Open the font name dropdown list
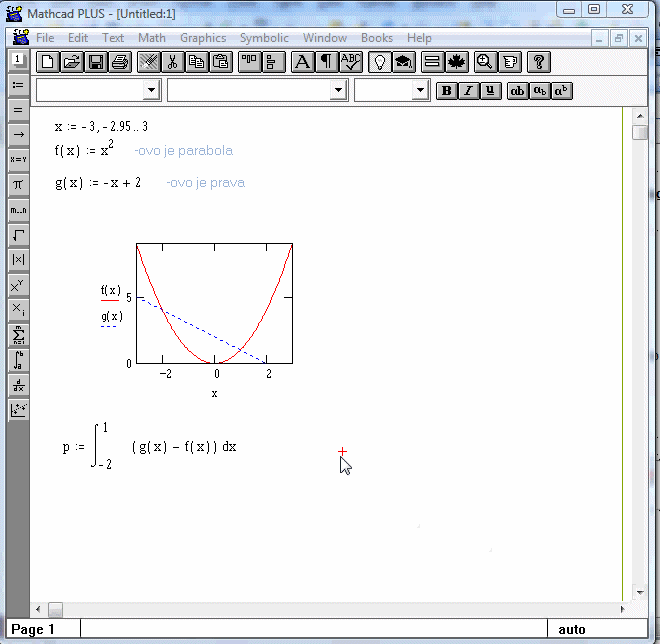Image resolution: width=660 pixels, height=644 pixels. (x=338, y=91)
